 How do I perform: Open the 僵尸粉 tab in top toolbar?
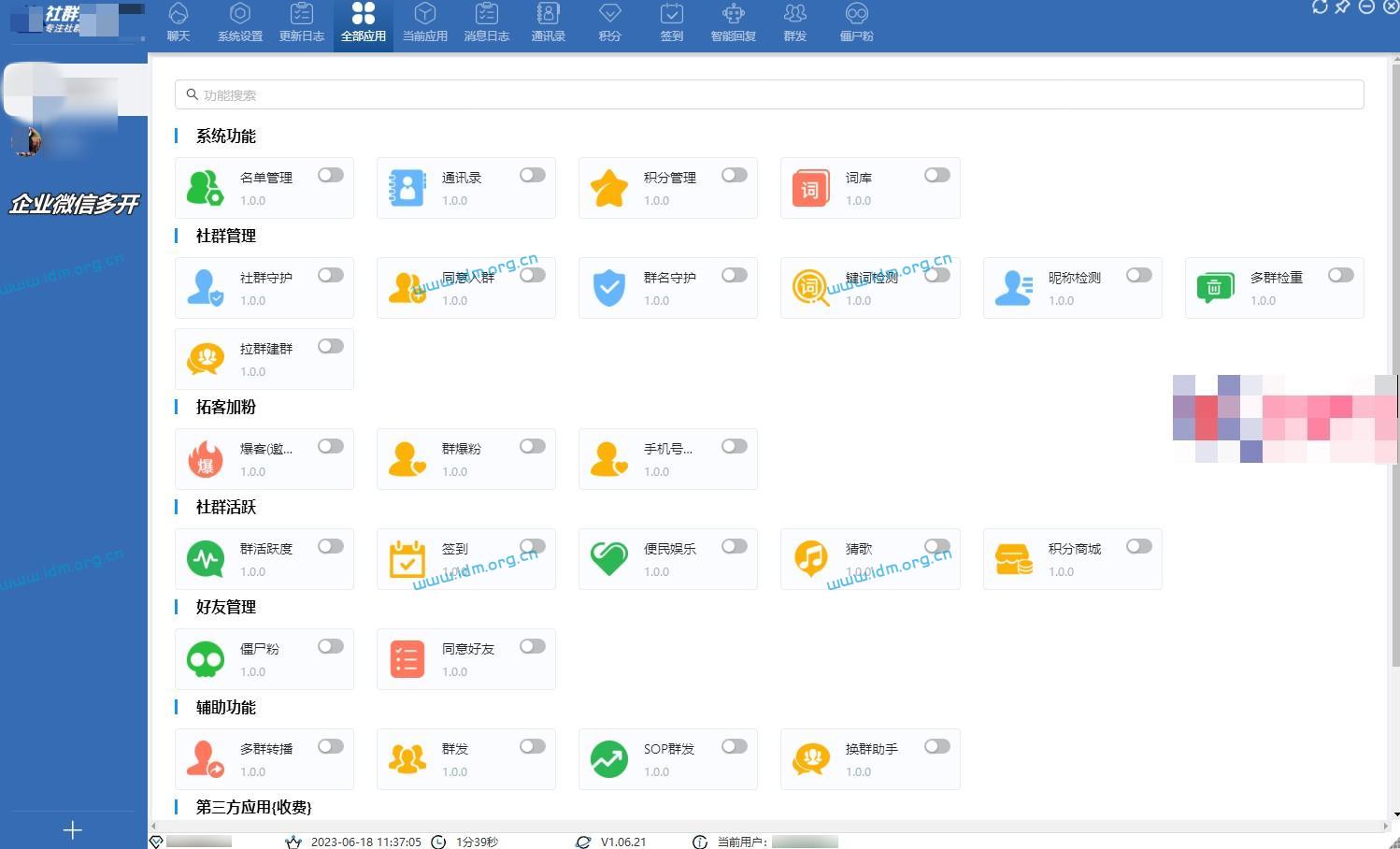857,23
